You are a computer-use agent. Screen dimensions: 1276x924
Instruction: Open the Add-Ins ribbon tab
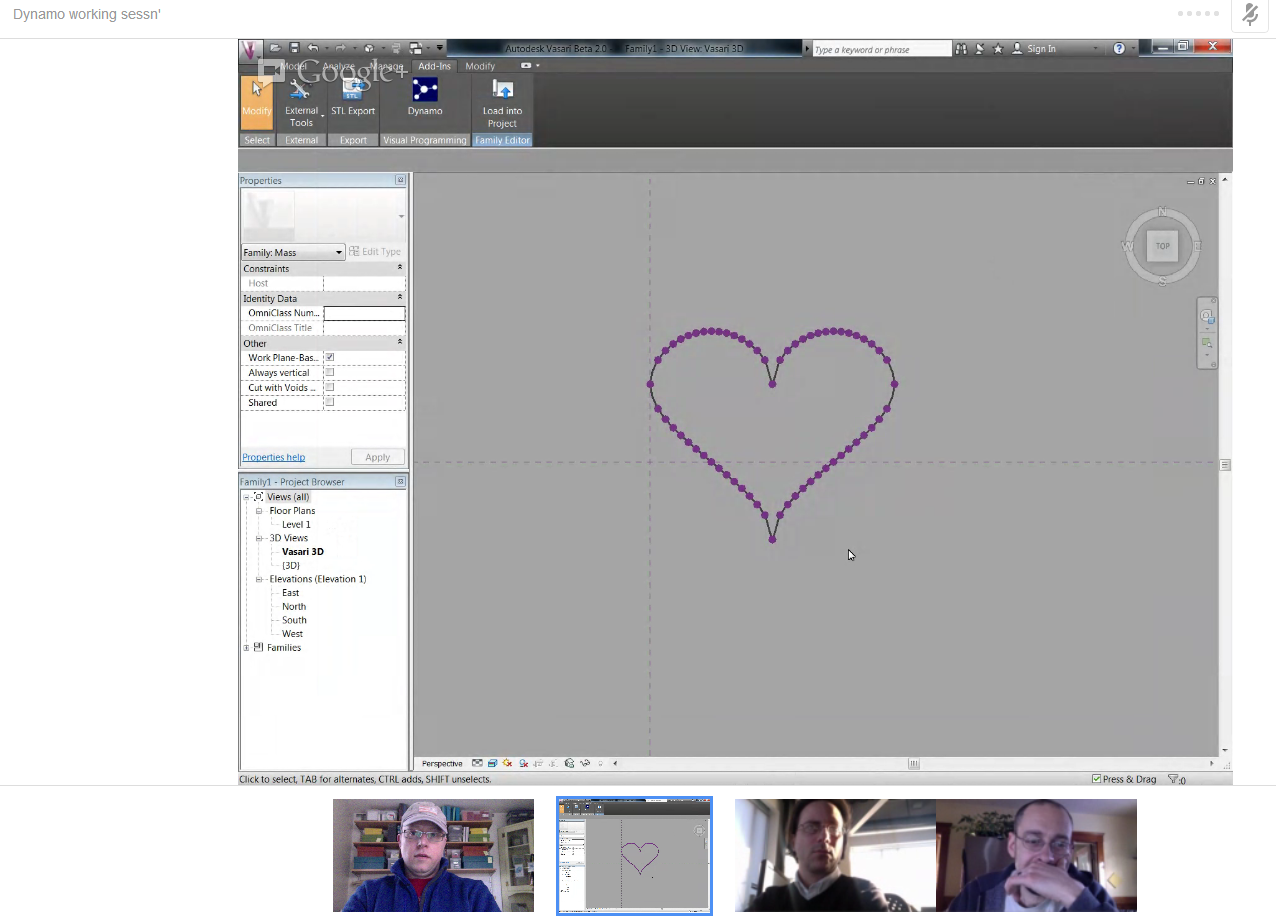tap(434, 66)
